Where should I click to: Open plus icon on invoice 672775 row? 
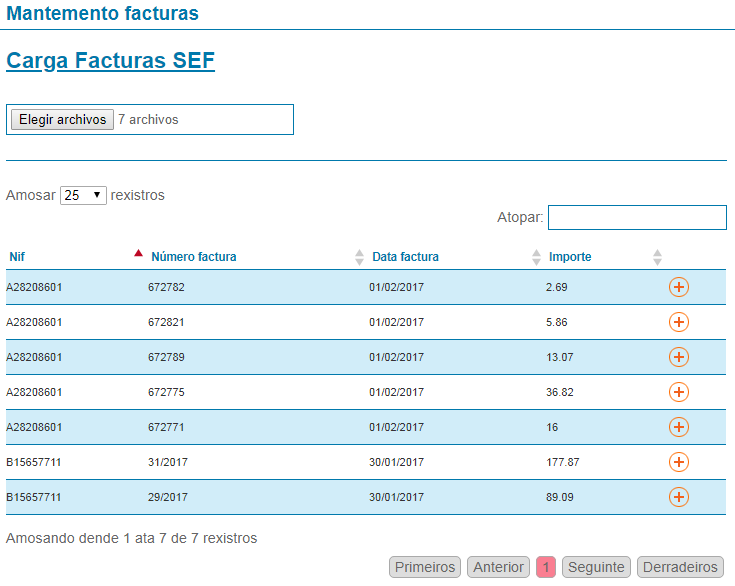click(678, 392)
